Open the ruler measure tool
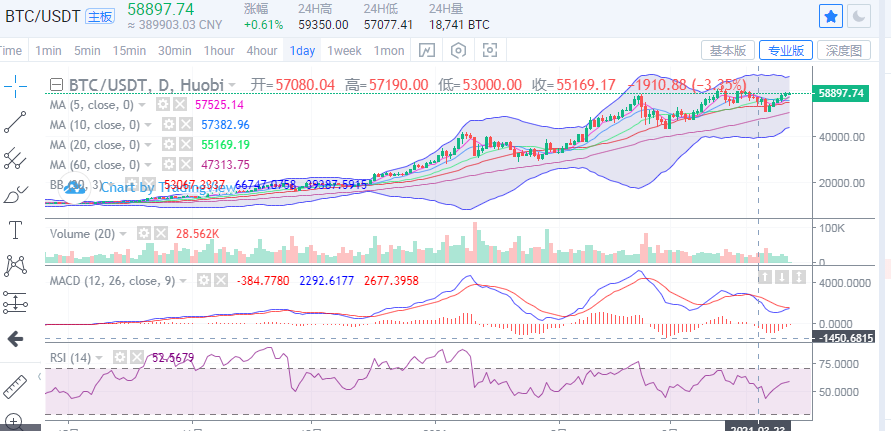 [15, 387]
